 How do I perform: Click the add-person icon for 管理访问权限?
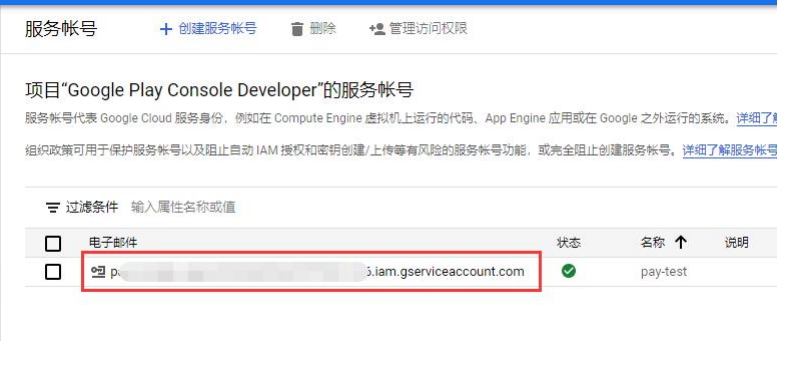click(x=377, y=29)
